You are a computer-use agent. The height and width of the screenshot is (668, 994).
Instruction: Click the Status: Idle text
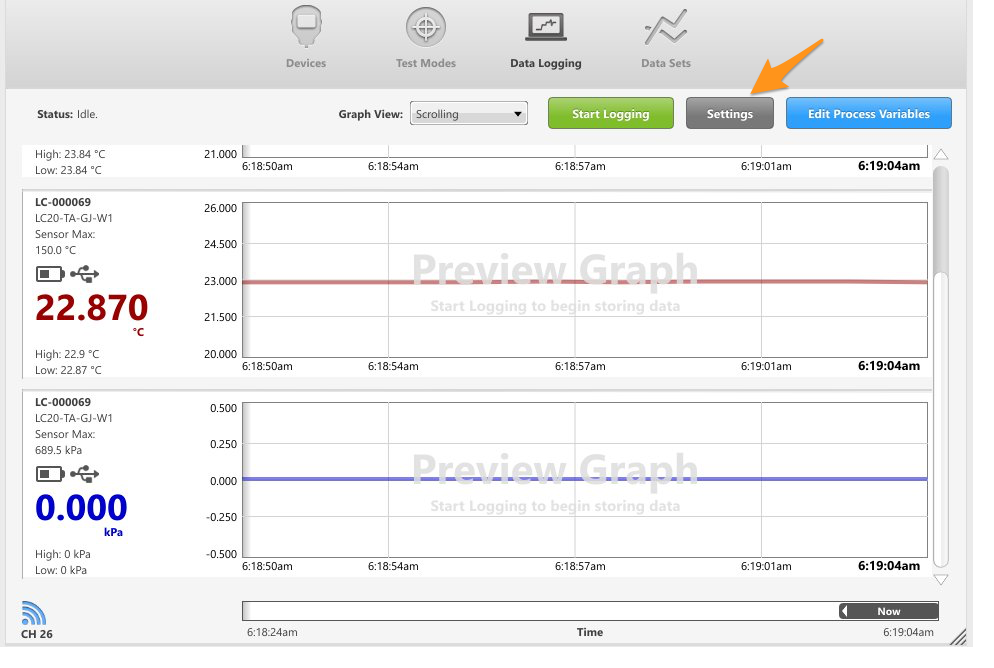click(67, 114)
